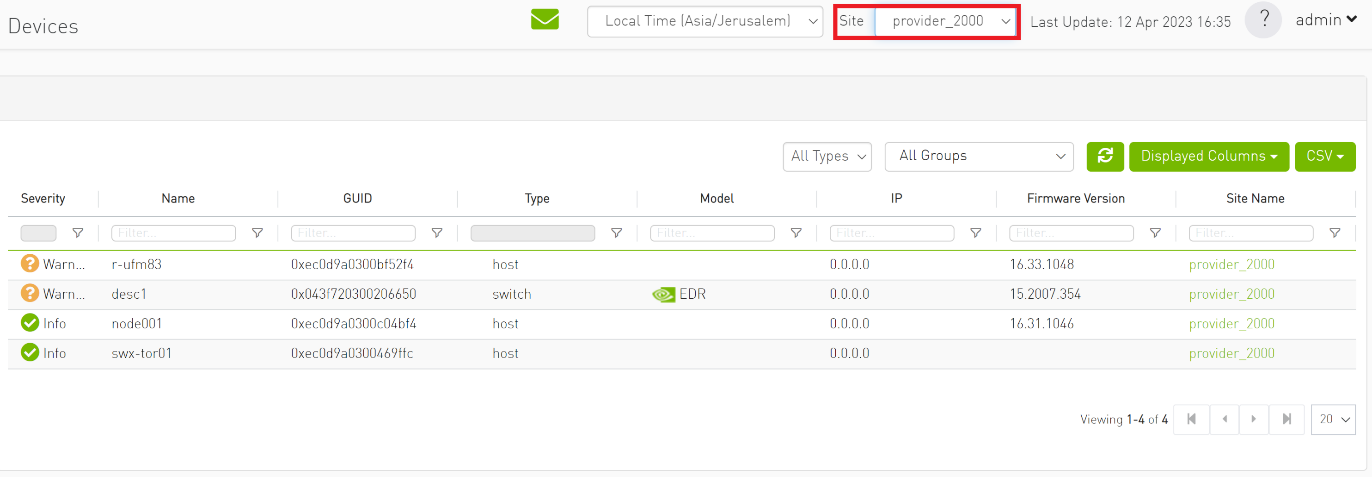This screenshot has height=477, width=1372.
Task: Open the green envelope notifications icon
Action: click(544, 20)
